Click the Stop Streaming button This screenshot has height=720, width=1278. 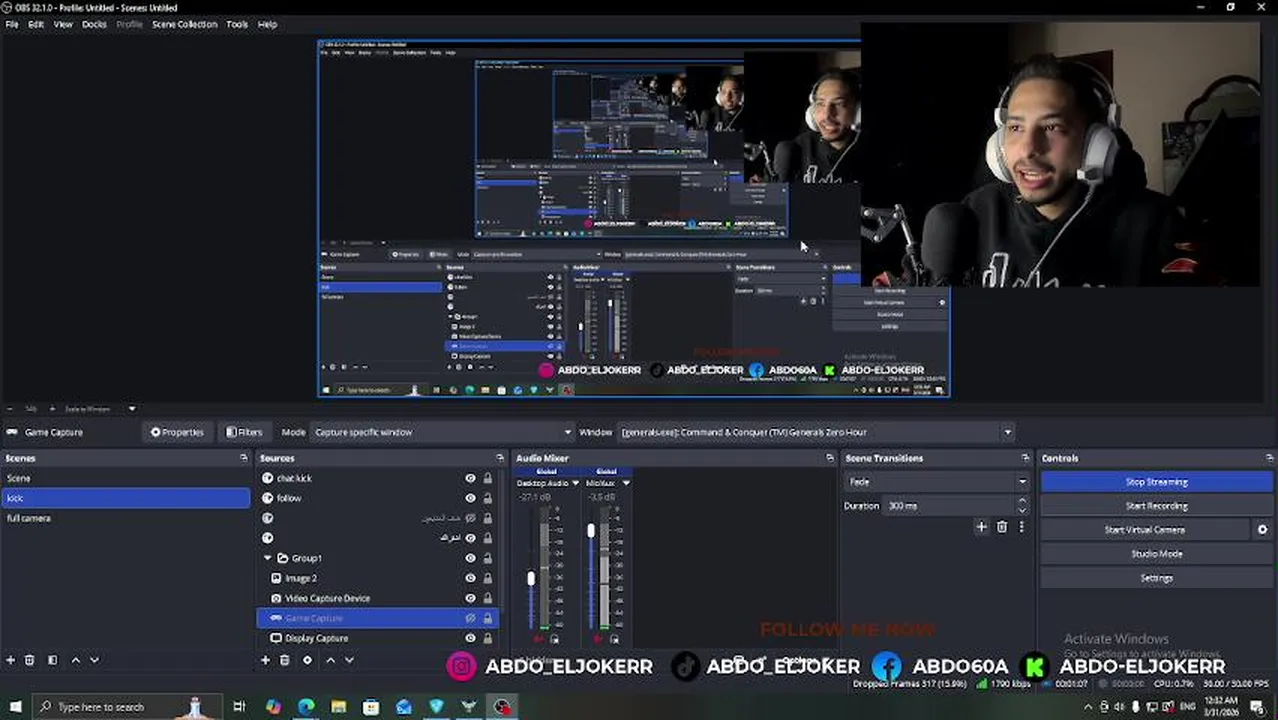(1157, 482)
